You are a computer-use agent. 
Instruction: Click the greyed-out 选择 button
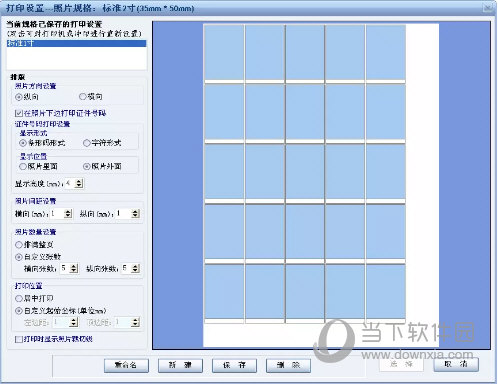pyautogui.click(x=402, y=364)
